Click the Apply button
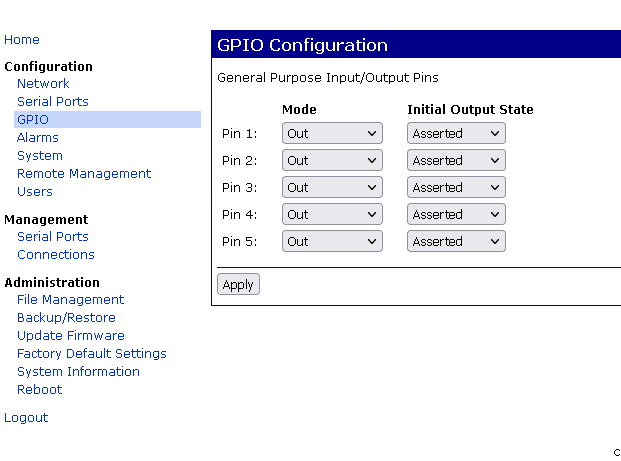The width and height of the screenshot is (621, 461). coord(238,284)
